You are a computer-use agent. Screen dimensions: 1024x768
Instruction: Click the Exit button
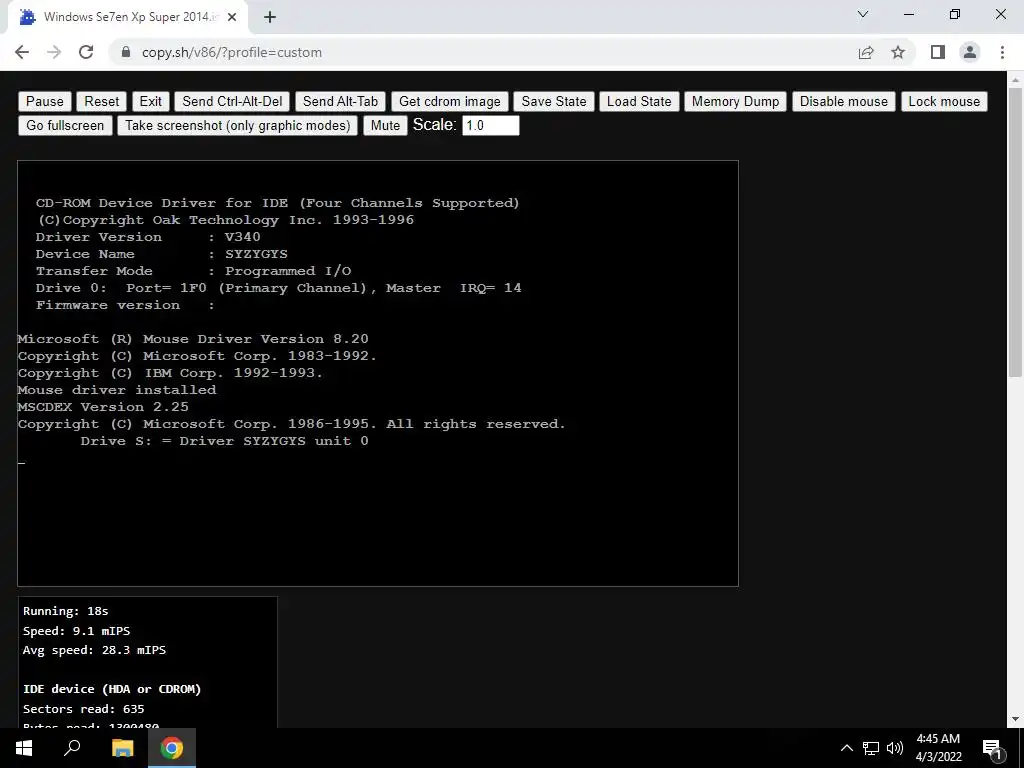[150, 101]
